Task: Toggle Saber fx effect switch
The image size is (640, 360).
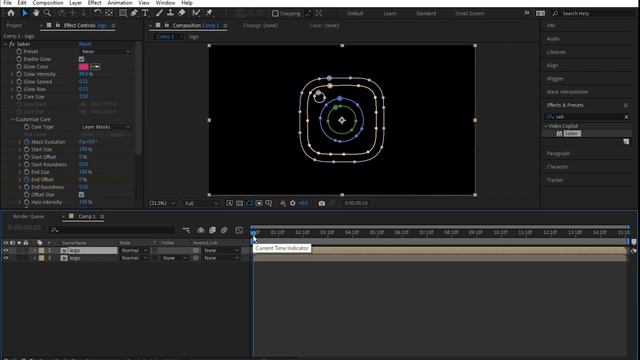Action: 12,44
